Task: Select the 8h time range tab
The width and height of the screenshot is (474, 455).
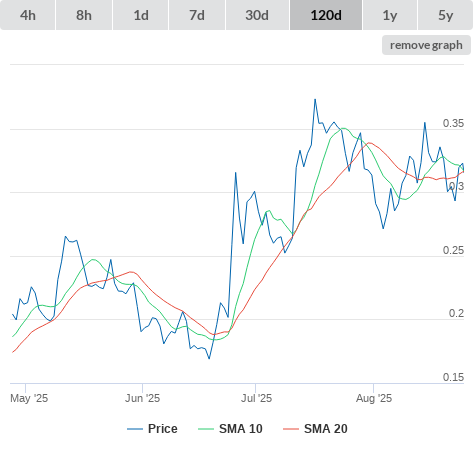Action: point(84,15)
